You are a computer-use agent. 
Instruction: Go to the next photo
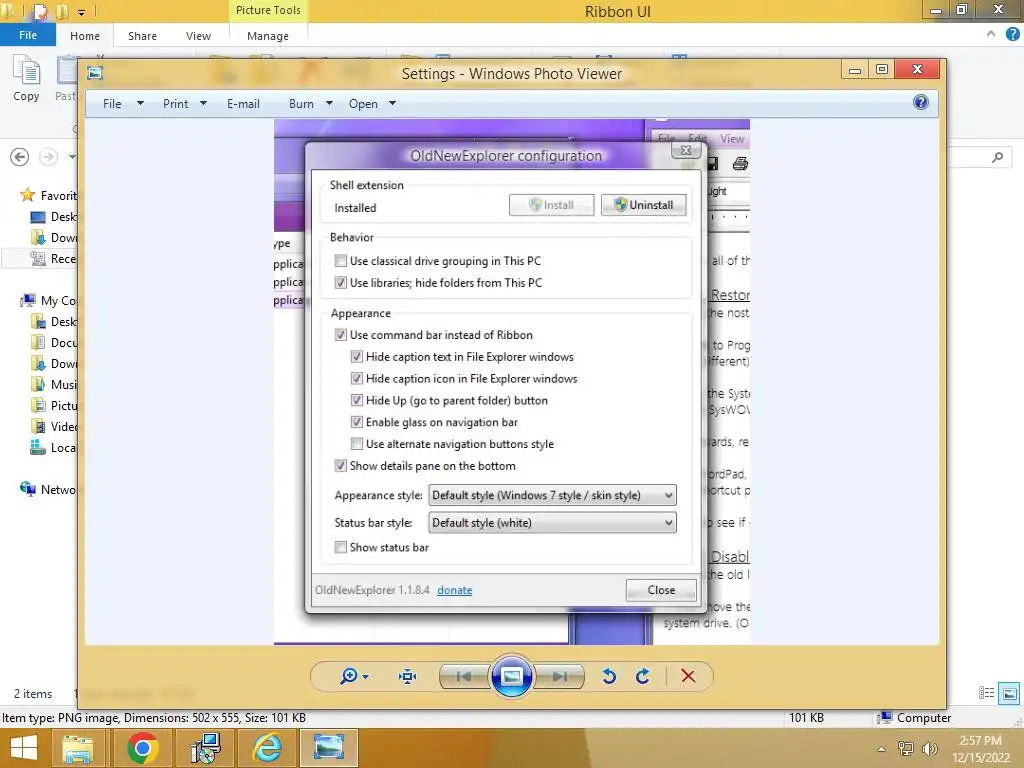pos(559,677)
